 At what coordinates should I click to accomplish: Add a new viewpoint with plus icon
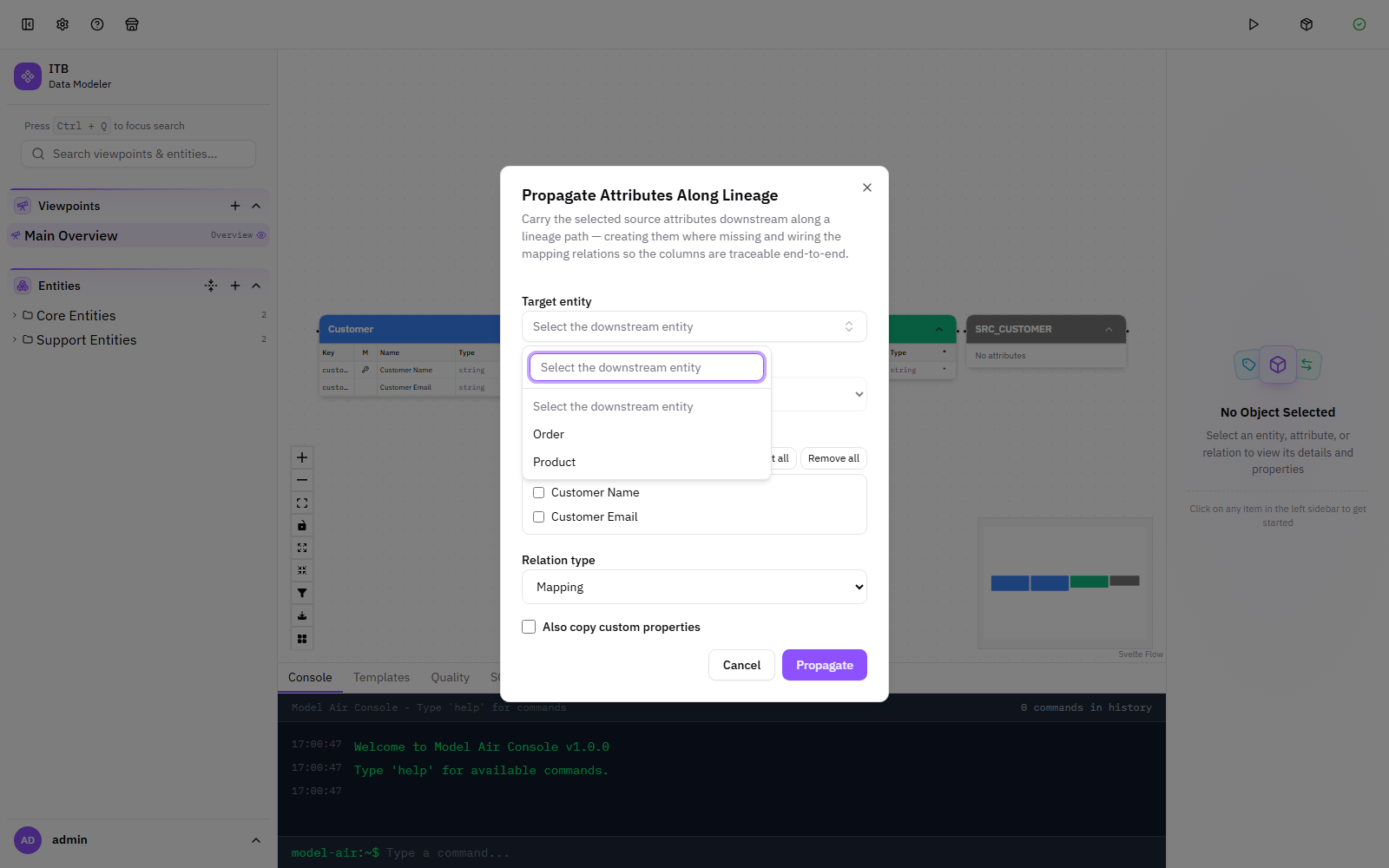(x=235, y=206)
